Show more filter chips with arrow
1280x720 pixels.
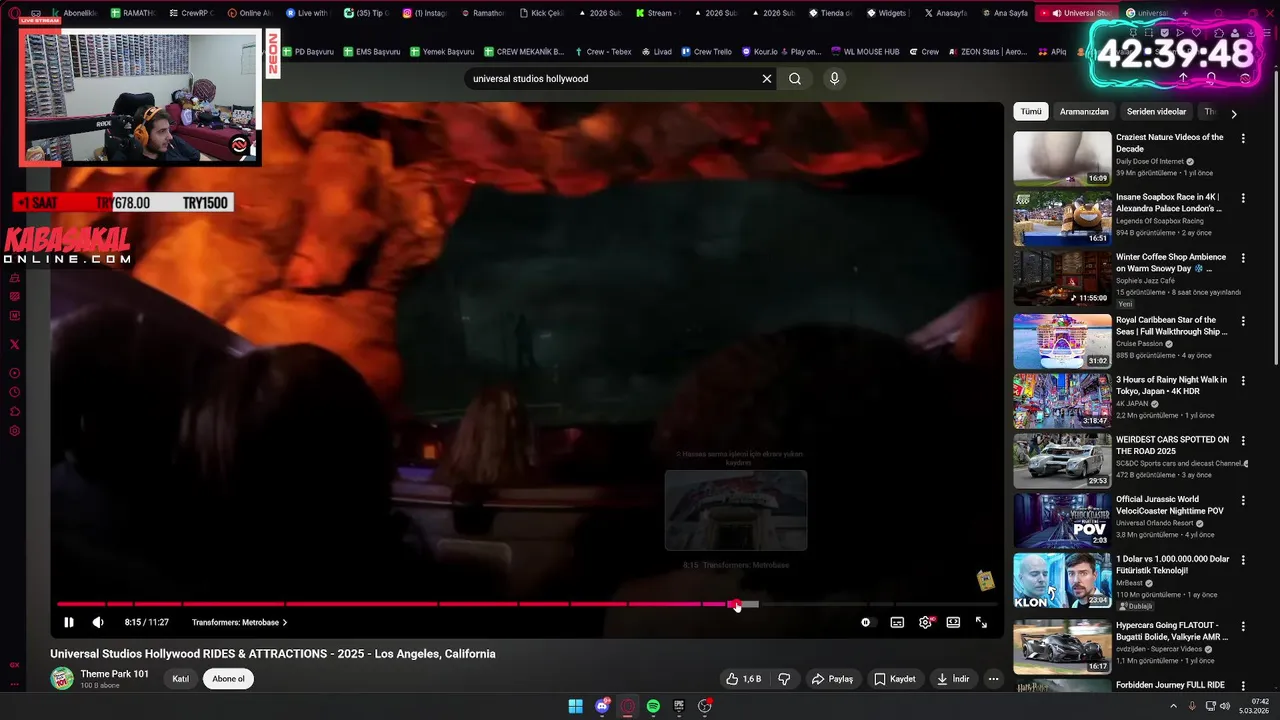[x=1234, y=113]
